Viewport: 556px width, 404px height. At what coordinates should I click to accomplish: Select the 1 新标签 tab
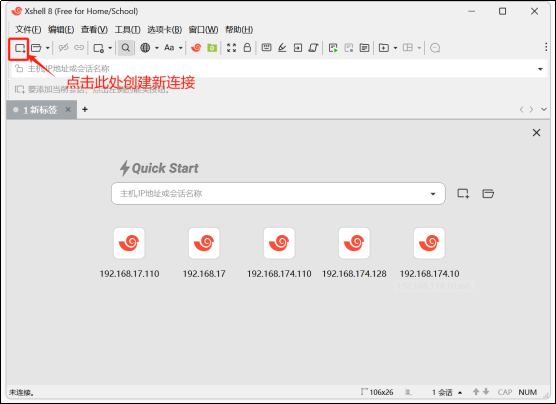(40, 110)
